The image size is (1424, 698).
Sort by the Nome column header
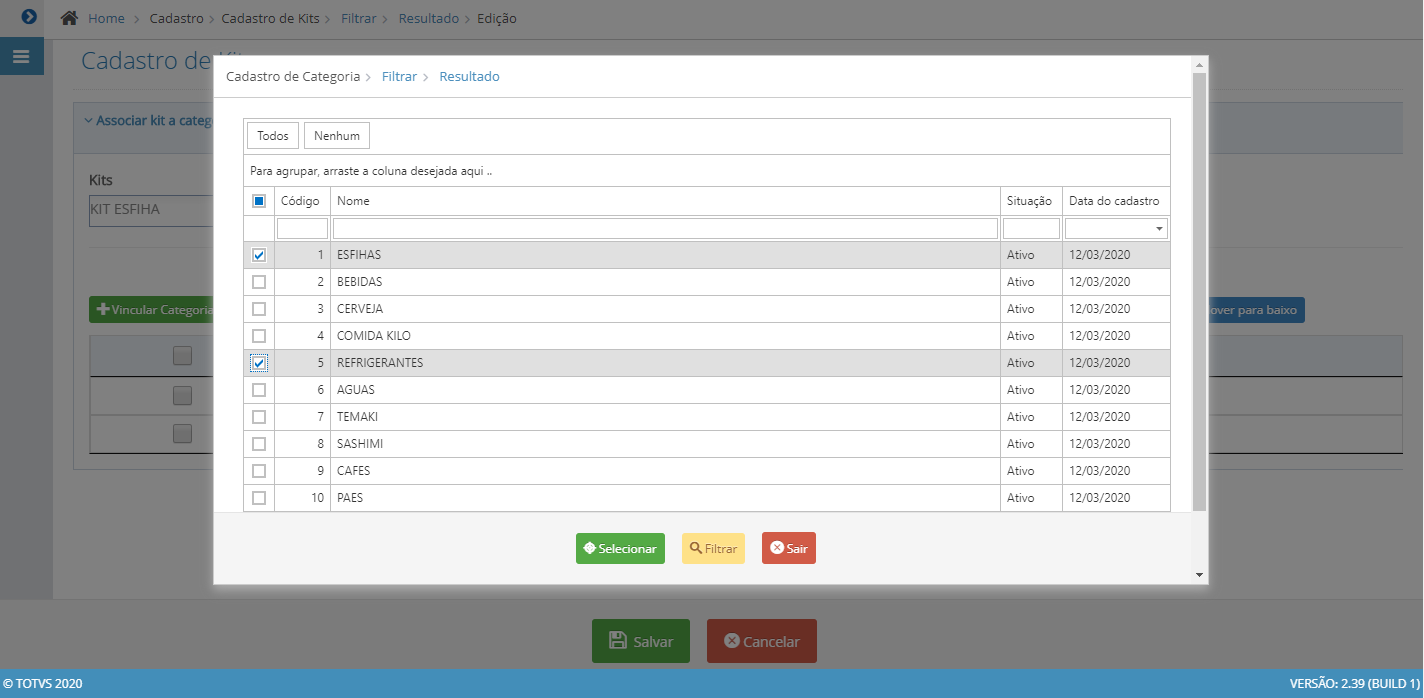point(665,201)
